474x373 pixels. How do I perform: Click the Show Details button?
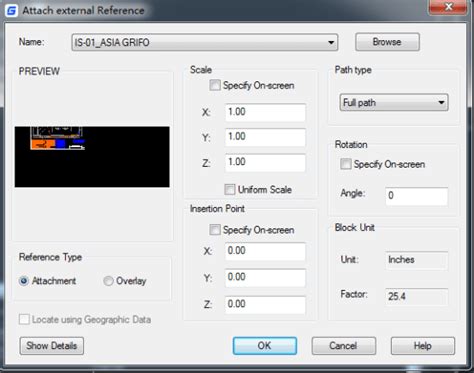(52, 346)
